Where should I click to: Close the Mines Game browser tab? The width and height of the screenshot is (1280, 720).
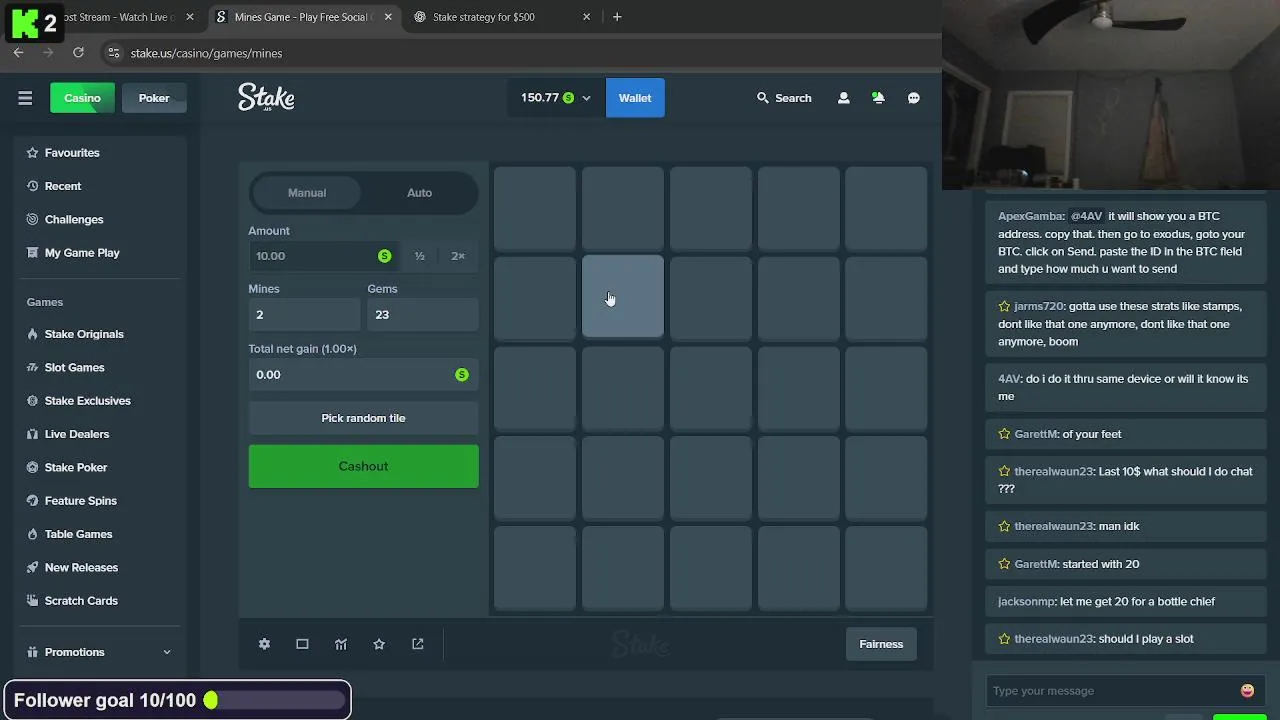click(x=388, y=17)
